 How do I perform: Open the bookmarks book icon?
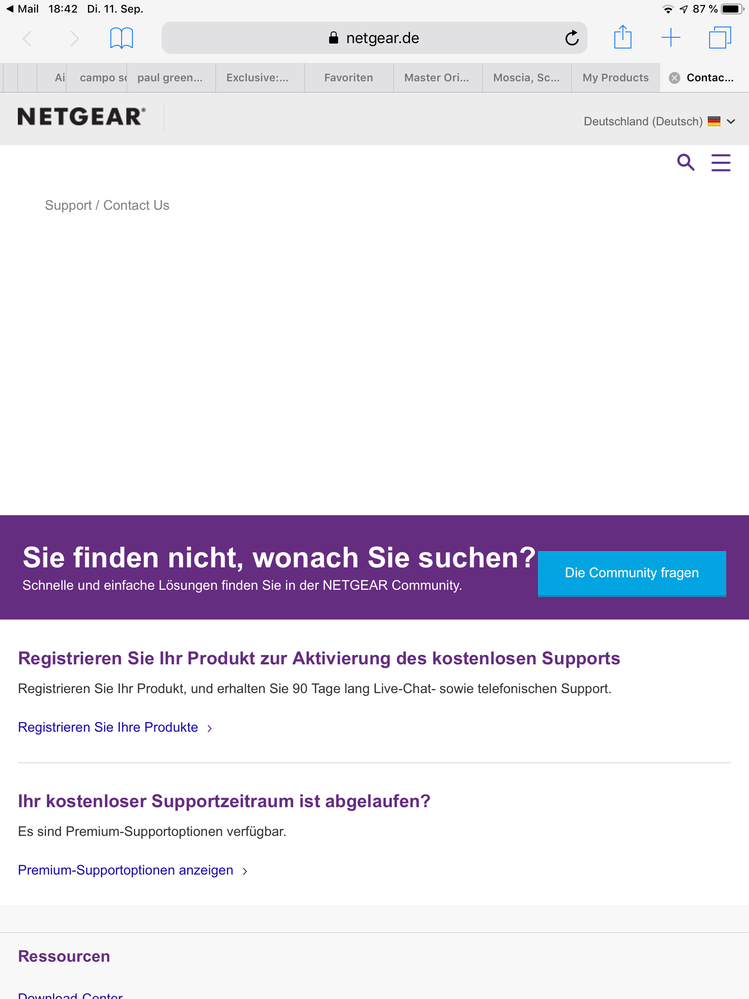[x=121, y=38]
